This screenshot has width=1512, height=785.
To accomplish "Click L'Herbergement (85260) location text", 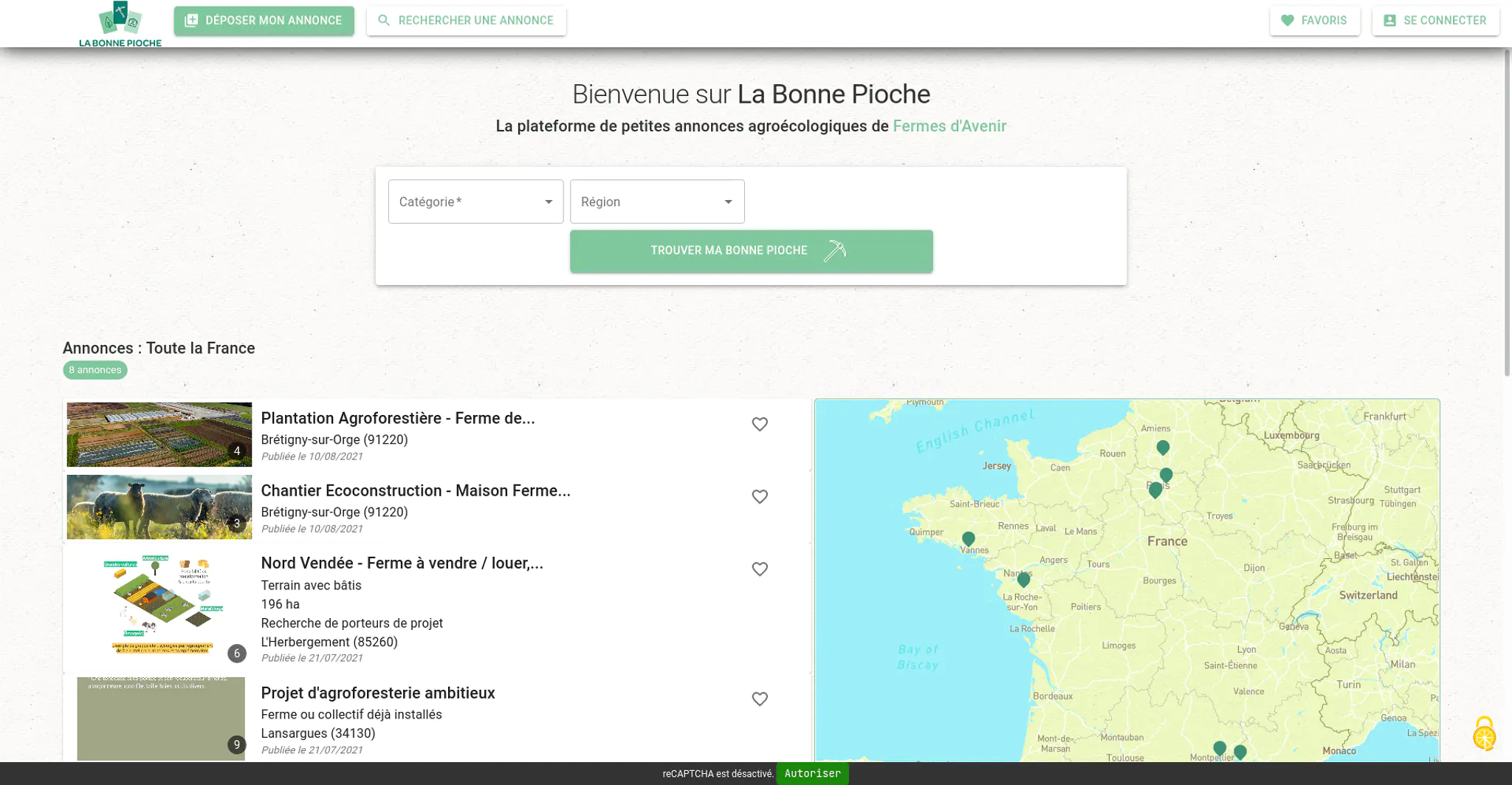I will pos(329,642).
